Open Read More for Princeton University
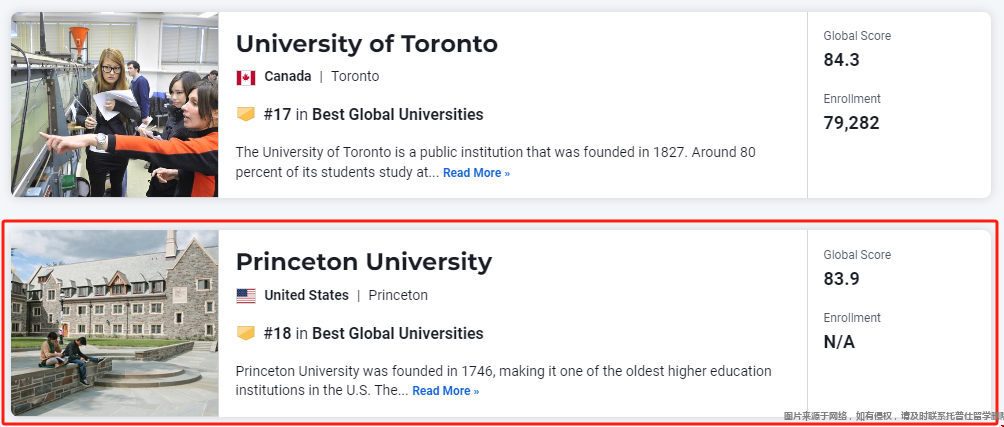1004x427 pixels. point(446,391)
